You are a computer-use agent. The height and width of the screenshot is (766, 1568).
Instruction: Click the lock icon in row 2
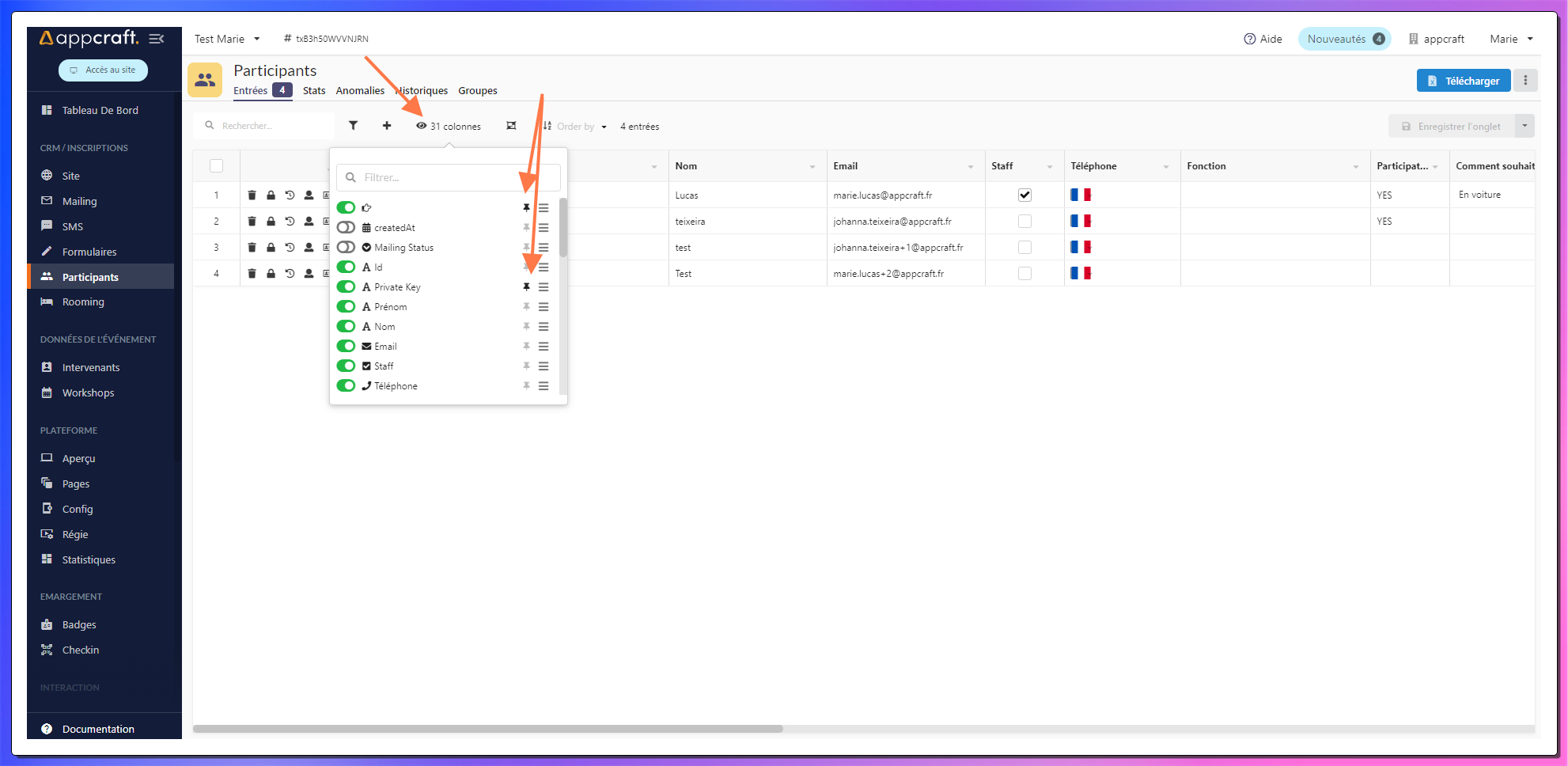tap(271, 222)
